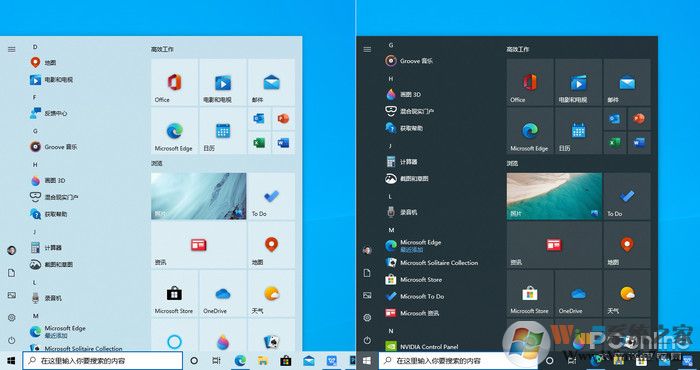Viewport: 700px width, 370px height.
Task: Open Documents shortcut in light Start sidebar
Action: (12, 273)
